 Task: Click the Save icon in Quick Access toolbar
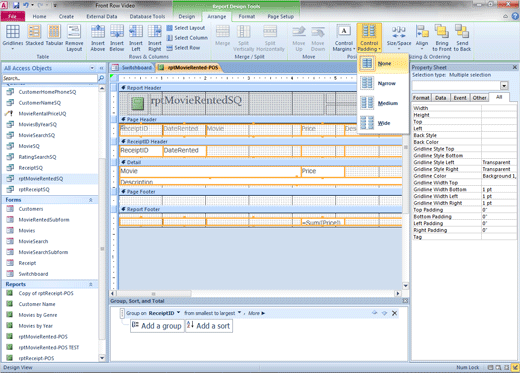click(16, 5)
